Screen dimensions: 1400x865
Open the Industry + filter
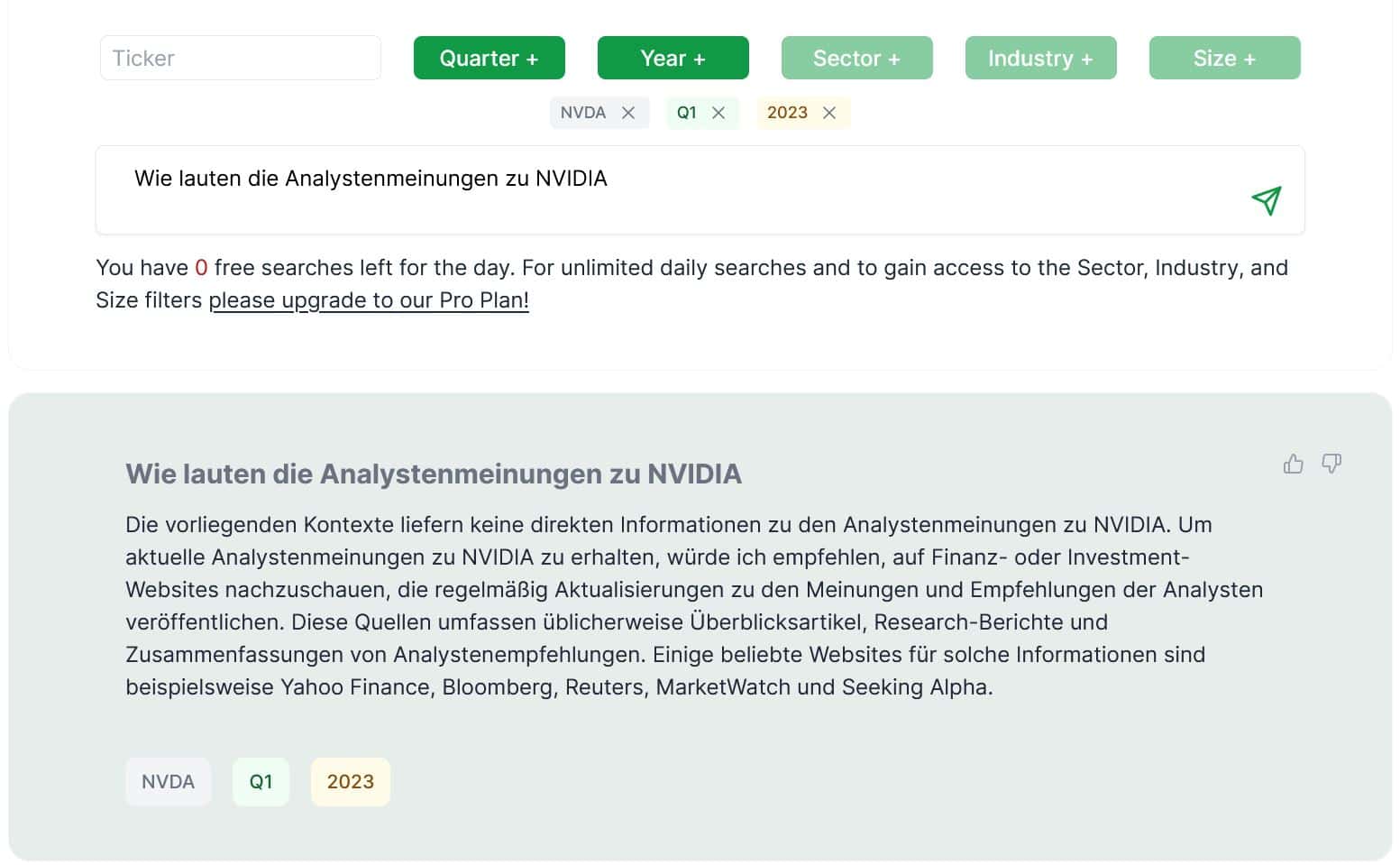tap(1041, 58)
